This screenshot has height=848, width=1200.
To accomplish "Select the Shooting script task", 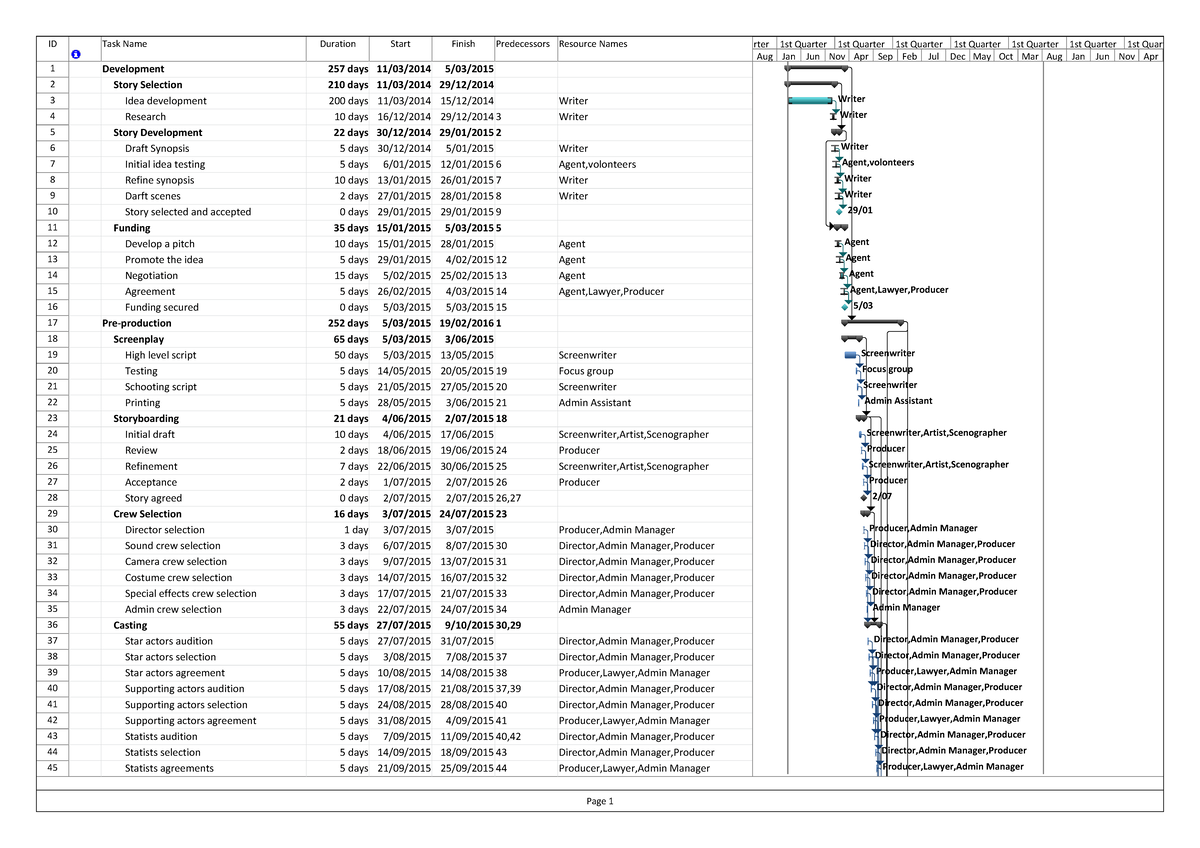I will tap(161, 387).
